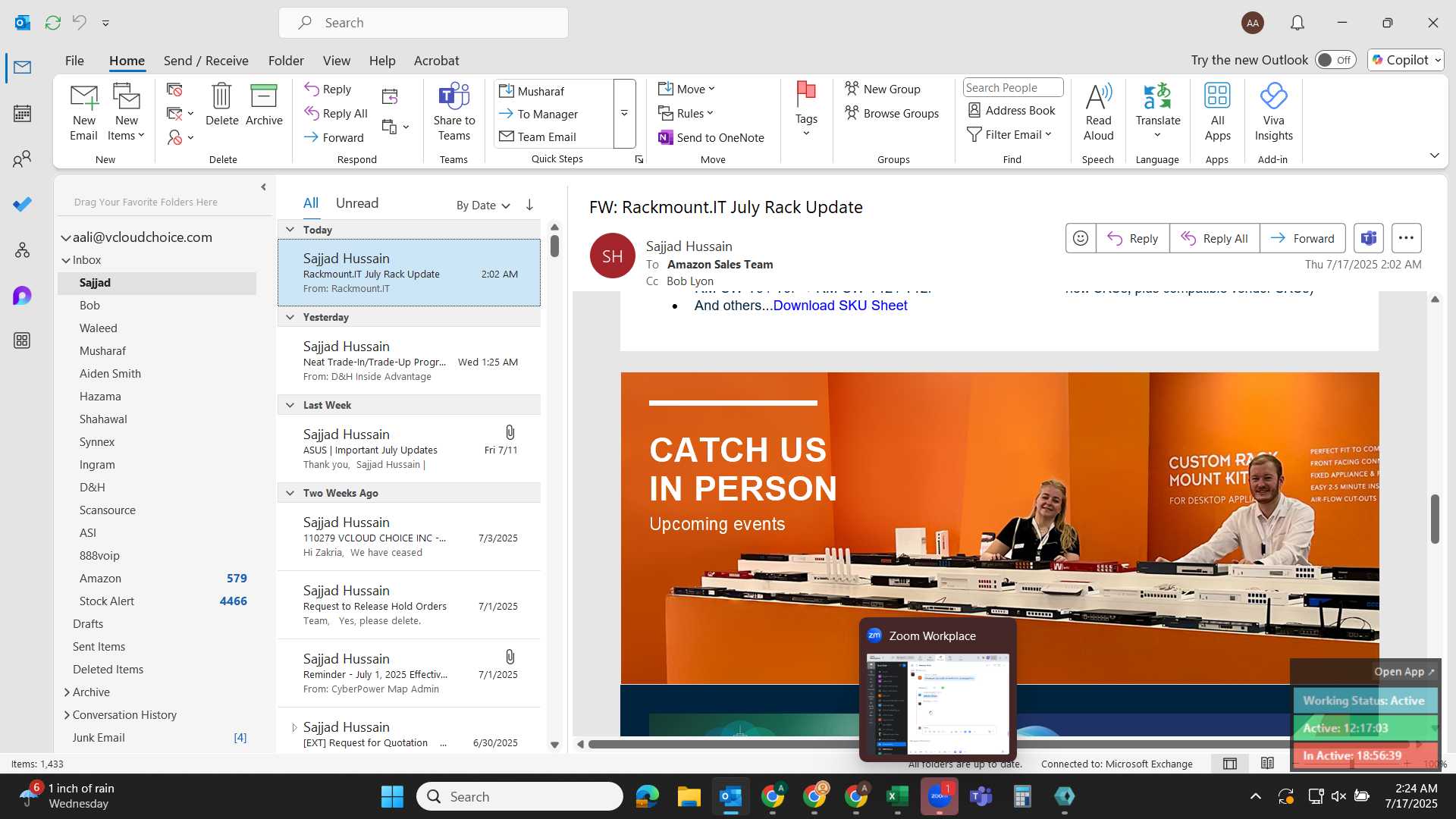Click the Address Book icon
This screenshot has height=819, width=1456.
tap(1011, 110)
